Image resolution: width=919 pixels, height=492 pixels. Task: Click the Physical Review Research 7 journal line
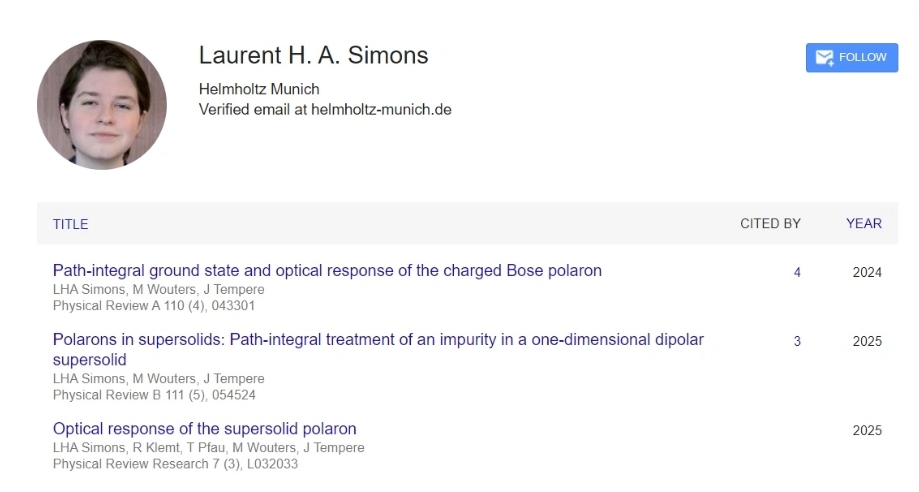click(175, 464)
